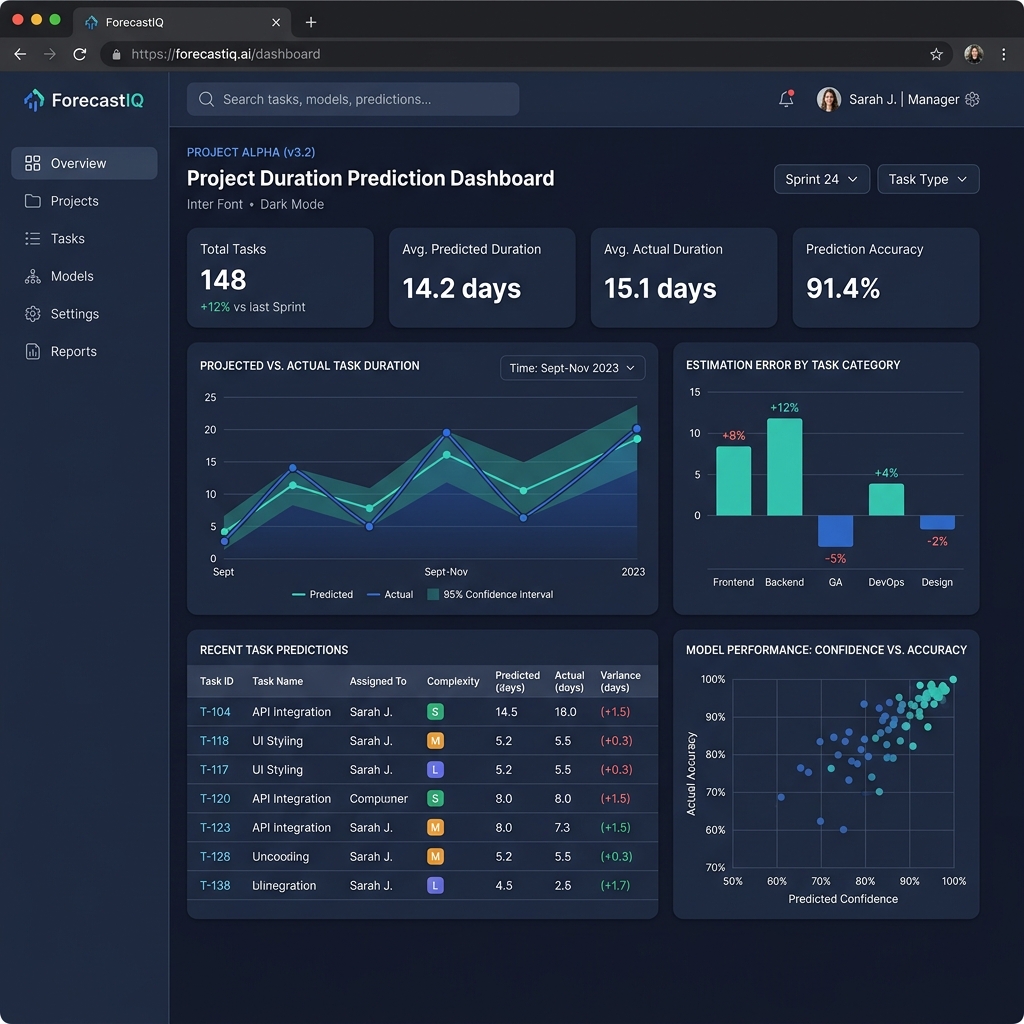The height and width of the screenshot is (1024, 1024).
Task: Expand the Sprint 24 dropdown
Action: [821, 179]
